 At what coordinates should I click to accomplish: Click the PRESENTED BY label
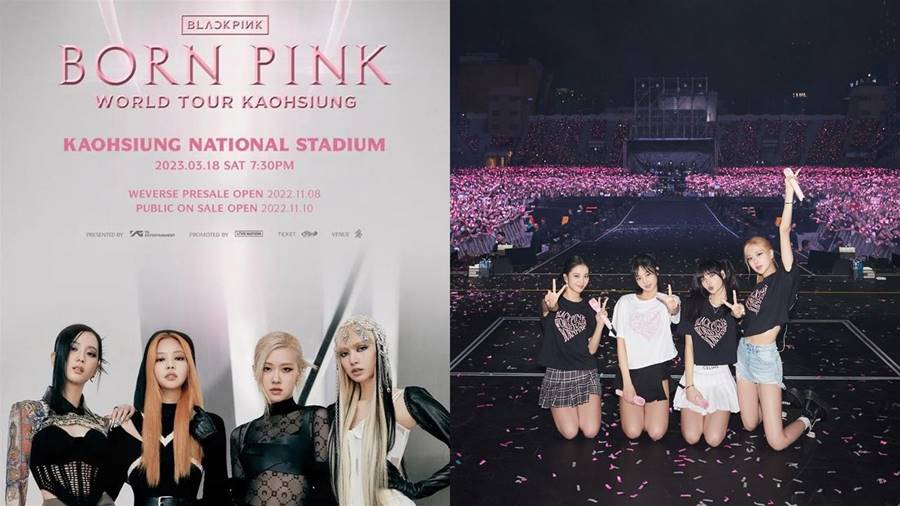coord(104,235)
